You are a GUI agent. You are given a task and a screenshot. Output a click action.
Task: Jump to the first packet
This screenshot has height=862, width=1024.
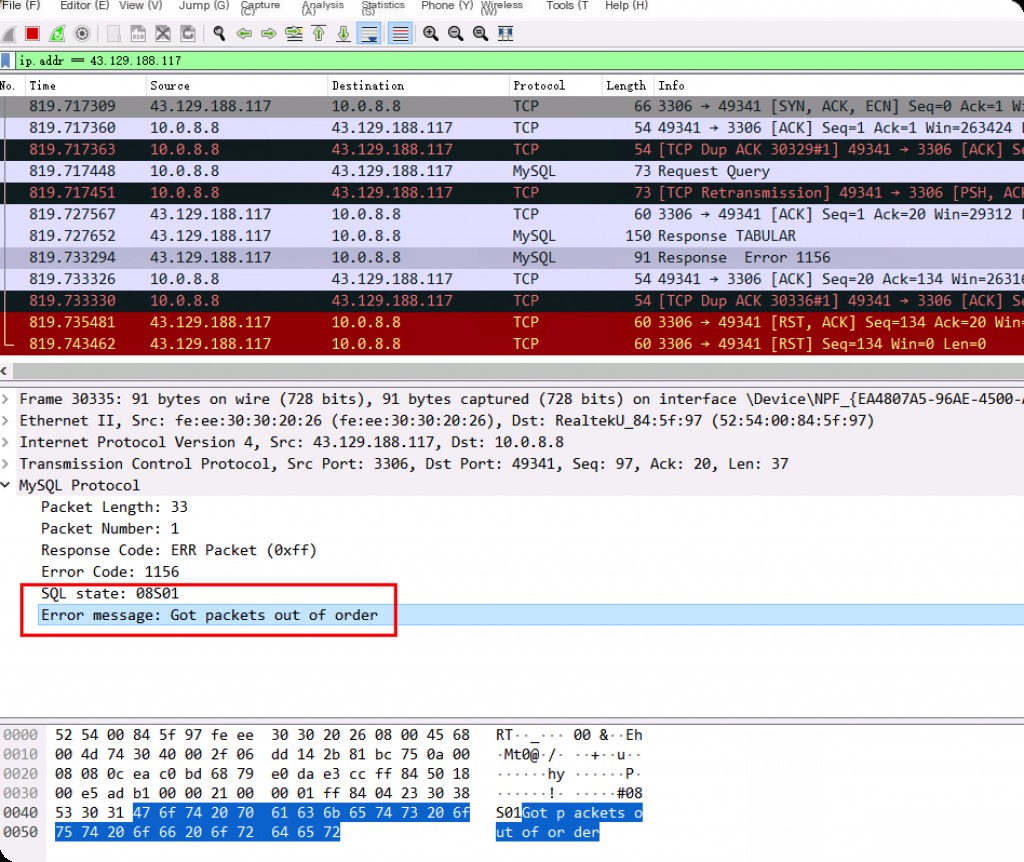319,33
